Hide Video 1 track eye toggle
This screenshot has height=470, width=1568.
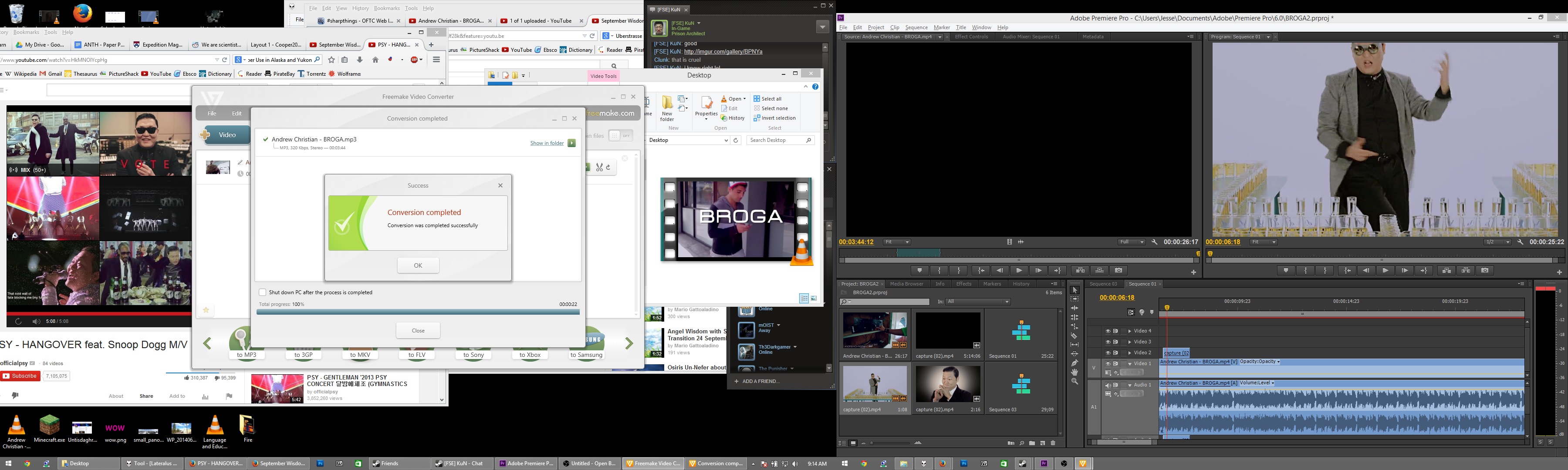coord(1108,363)
